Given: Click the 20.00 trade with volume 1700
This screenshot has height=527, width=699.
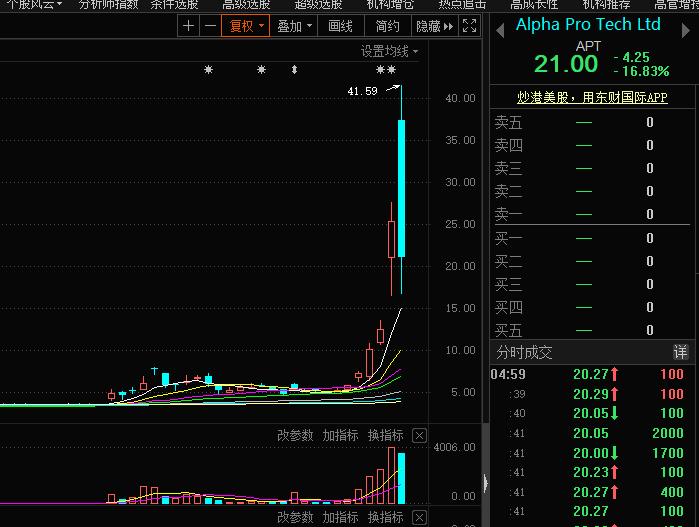Looking at the screenshot, I should [x=592, y=453].
